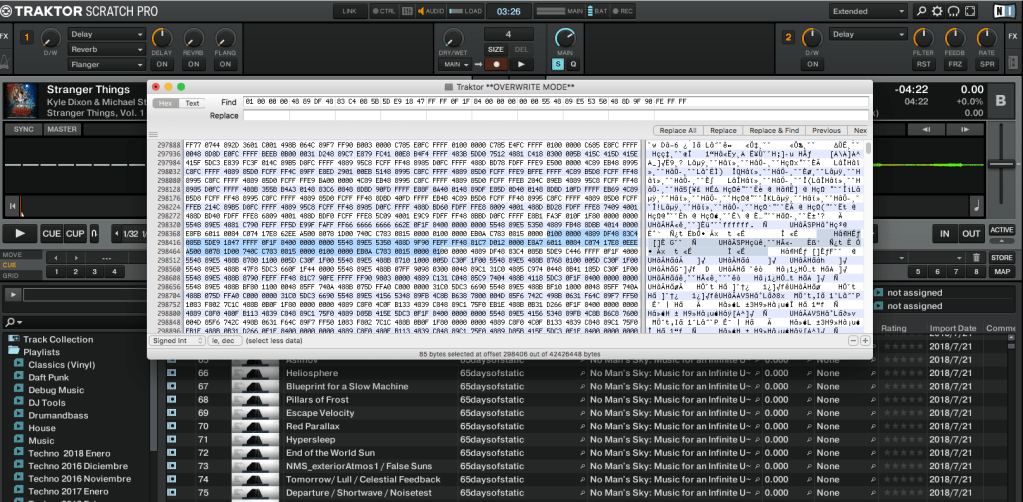Open the Playlists folder in browser tree
The image size is (1023, 502).
tap(14, 352)
